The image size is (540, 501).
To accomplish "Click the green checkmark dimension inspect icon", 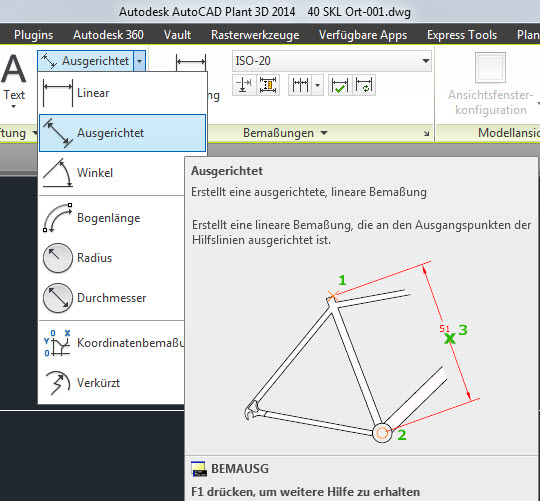I will [340, 85].
